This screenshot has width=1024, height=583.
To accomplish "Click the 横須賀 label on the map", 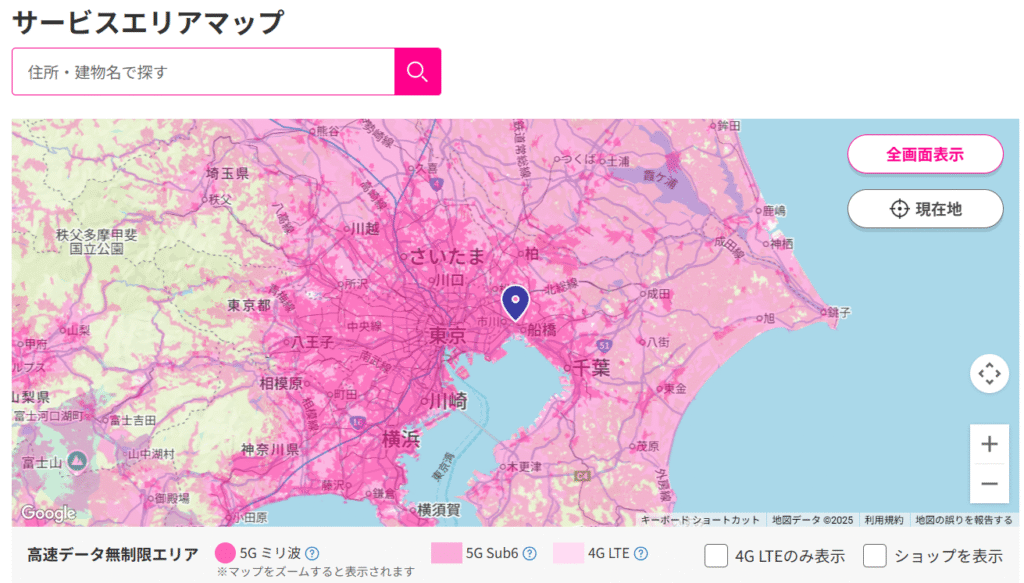I will [439, 509].
